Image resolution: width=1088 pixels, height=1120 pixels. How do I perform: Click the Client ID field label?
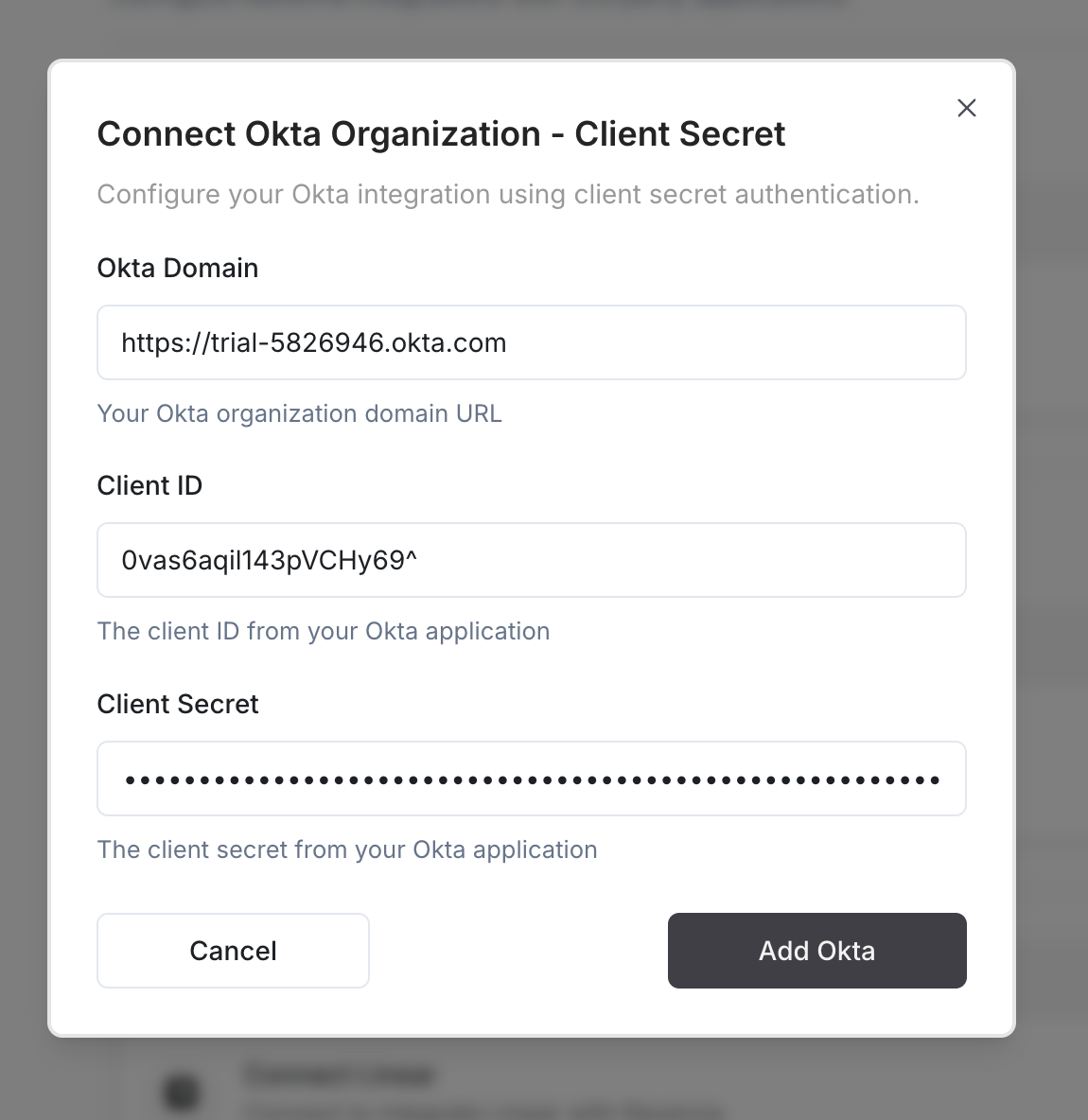point(150,485)
